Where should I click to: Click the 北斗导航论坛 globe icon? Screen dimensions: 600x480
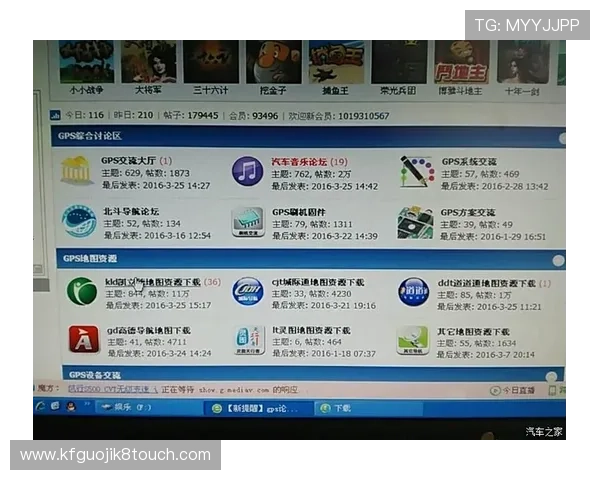(79, 221)
